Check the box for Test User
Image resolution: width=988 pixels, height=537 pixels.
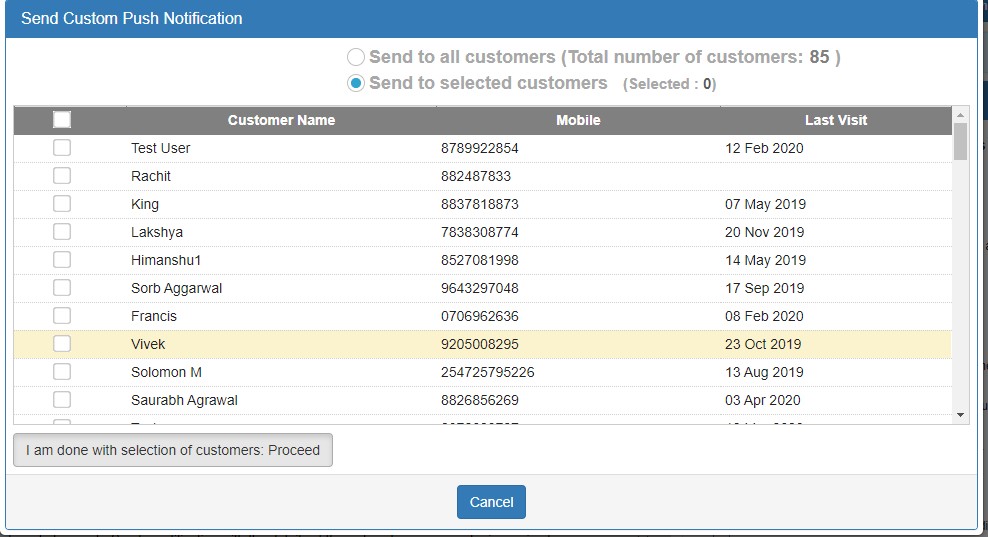pos(62,147)
